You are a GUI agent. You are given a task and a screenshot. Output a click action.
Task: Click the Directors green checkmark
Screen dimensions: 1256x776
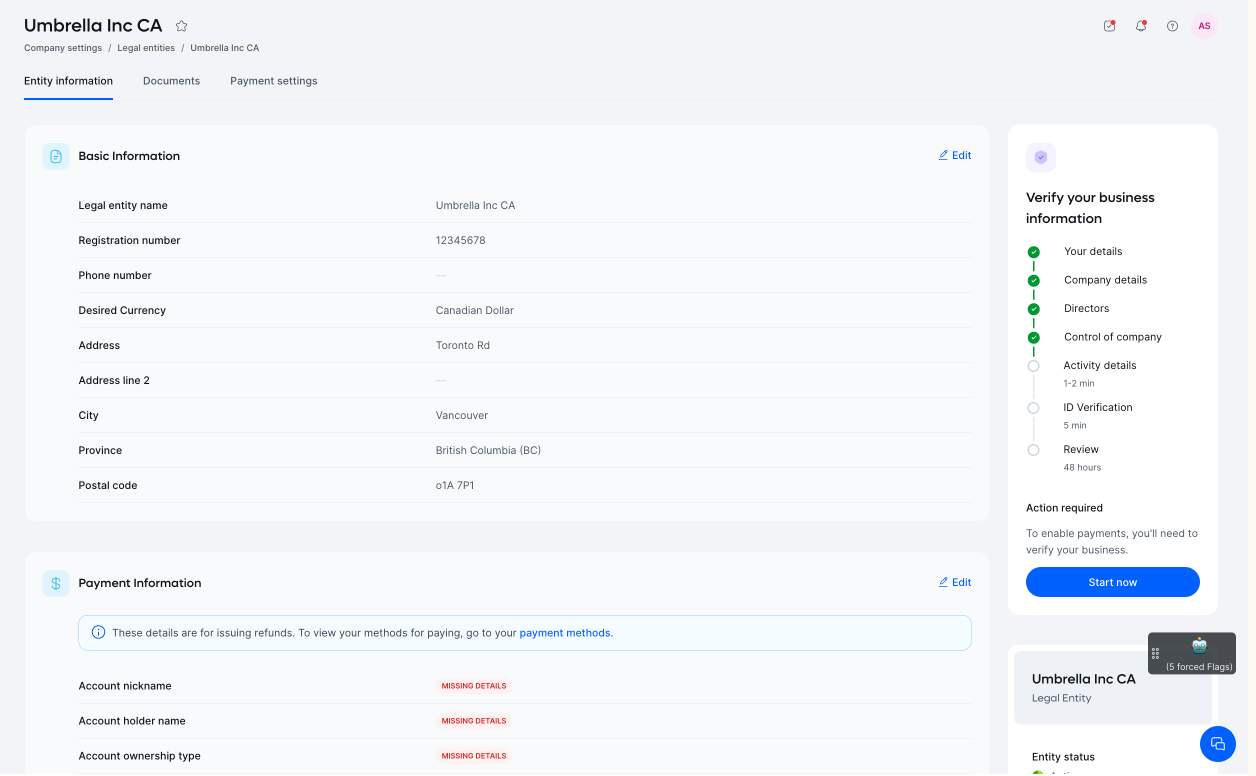click(1033, 309)
